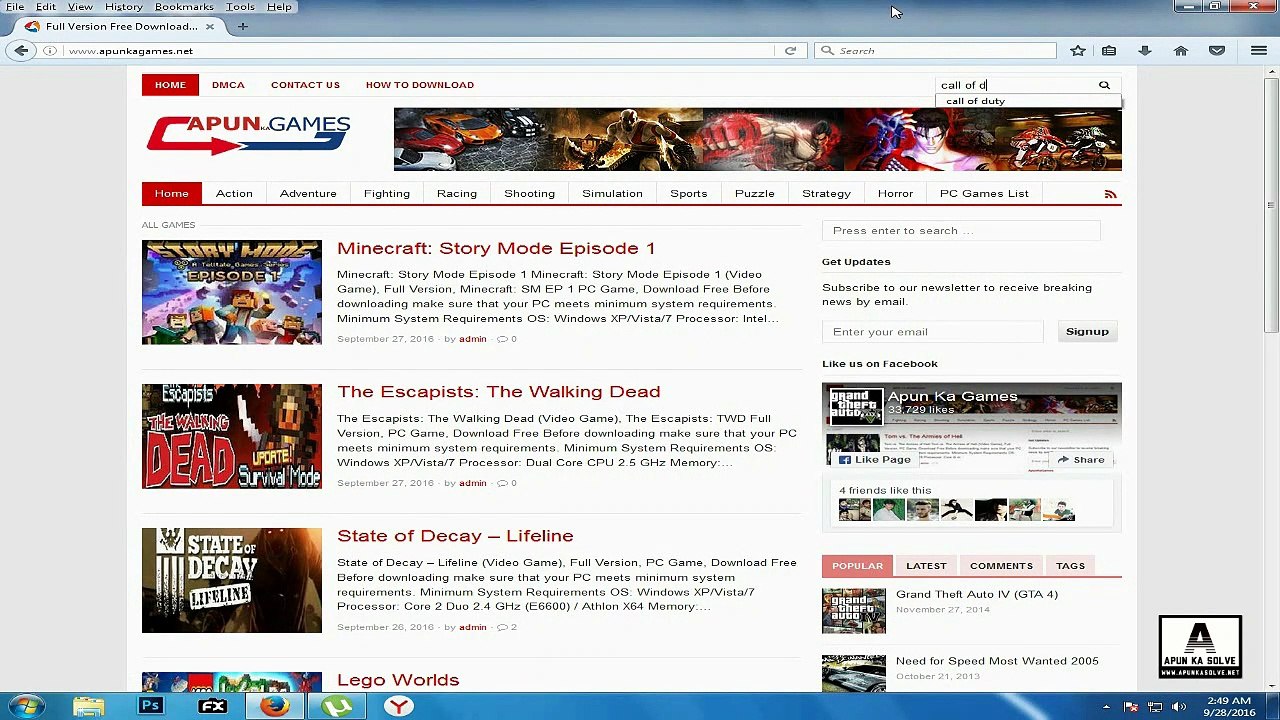Open the FX application in taskbar

[212, 706]
